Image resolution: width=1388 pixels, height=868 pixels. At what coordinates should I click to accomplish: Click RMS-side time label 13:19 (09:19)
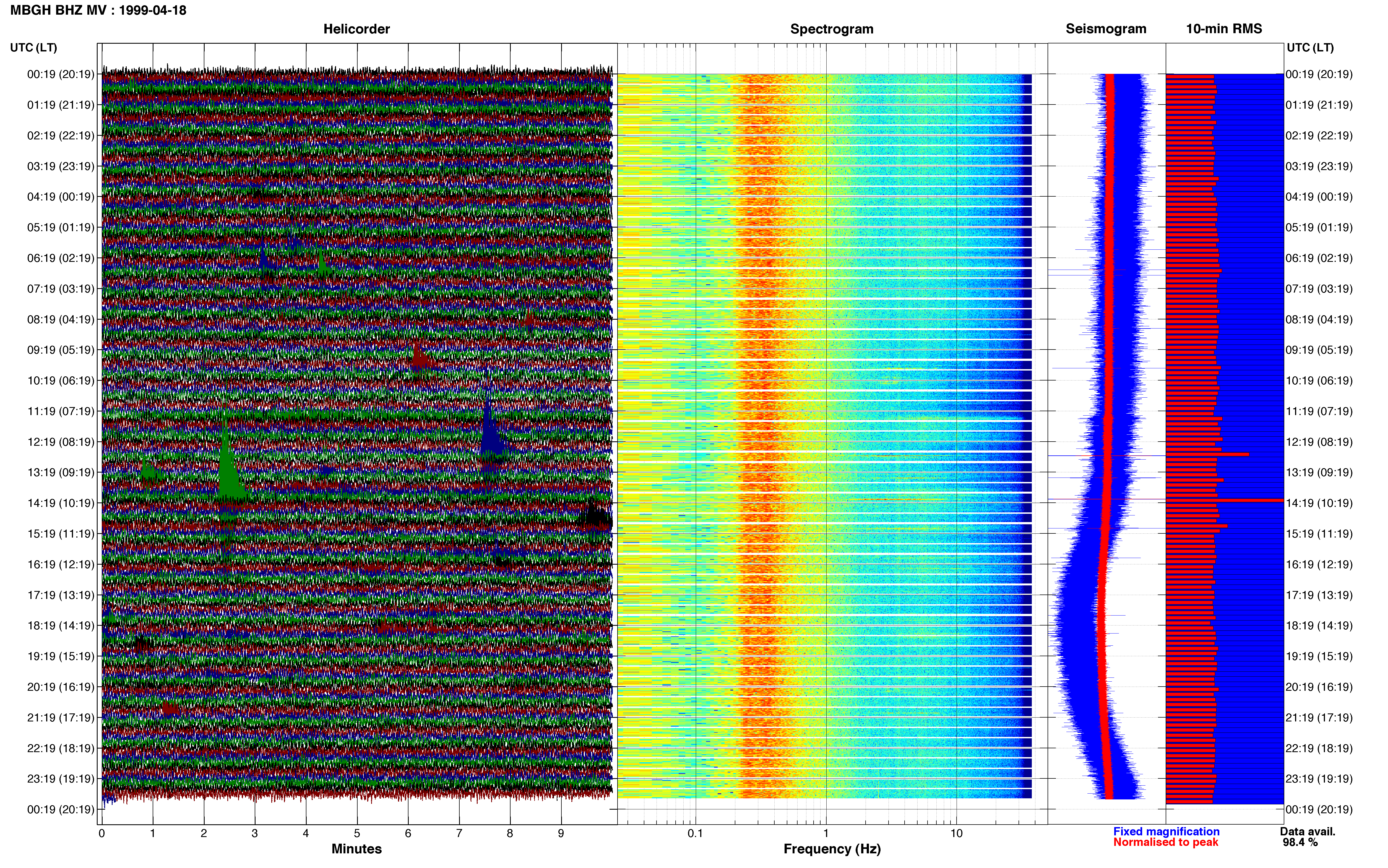pyautogui.click(x=1319, y=473)
